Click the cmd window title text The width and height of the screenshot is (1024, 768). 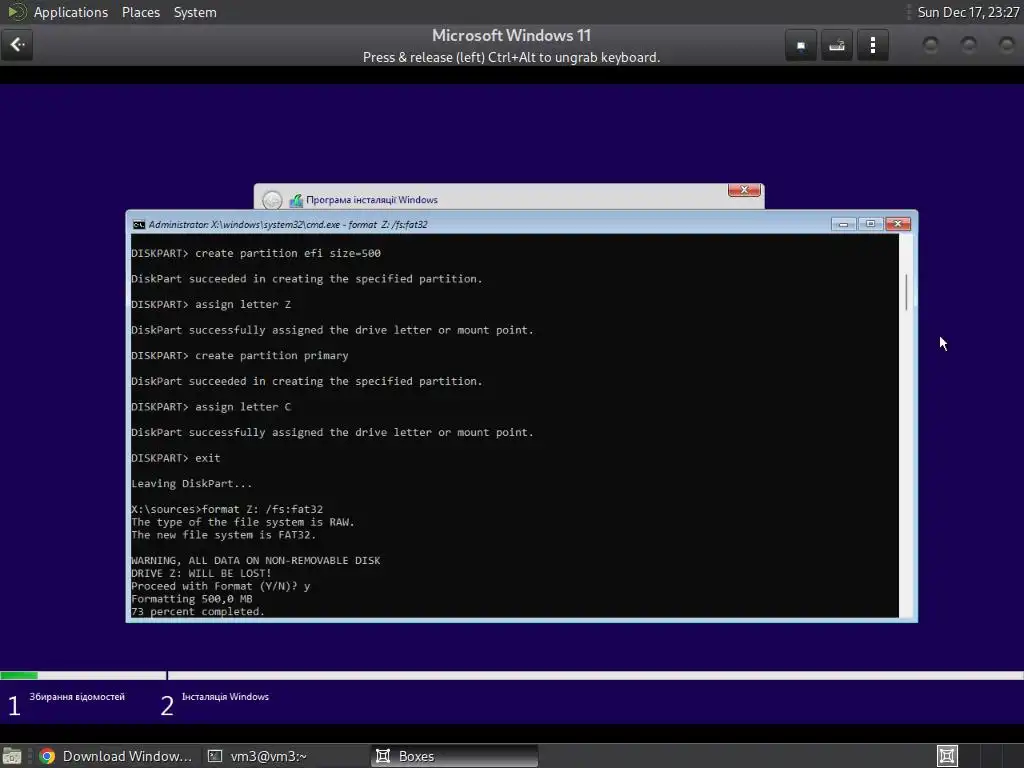288,225
